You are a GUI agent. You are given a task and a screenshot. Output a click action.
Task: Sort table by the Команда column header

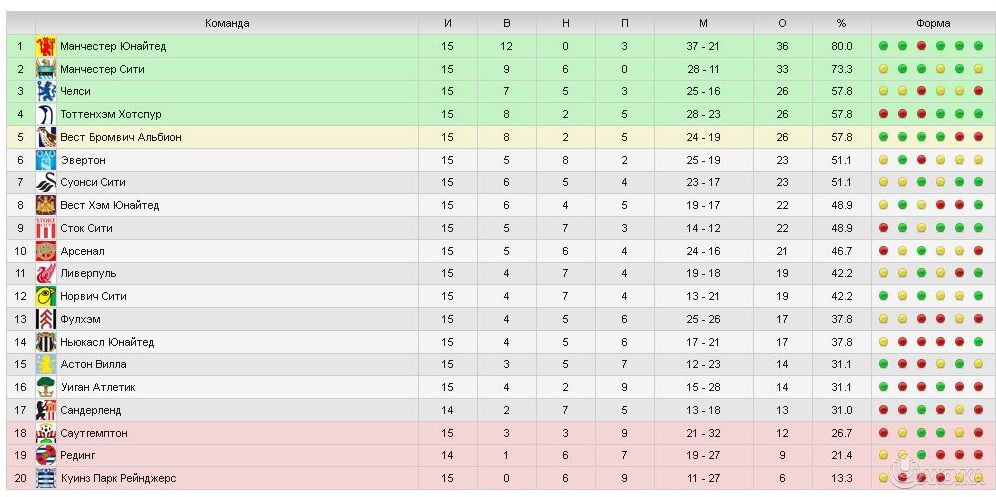pyautogui.click(x=227, y=23)
